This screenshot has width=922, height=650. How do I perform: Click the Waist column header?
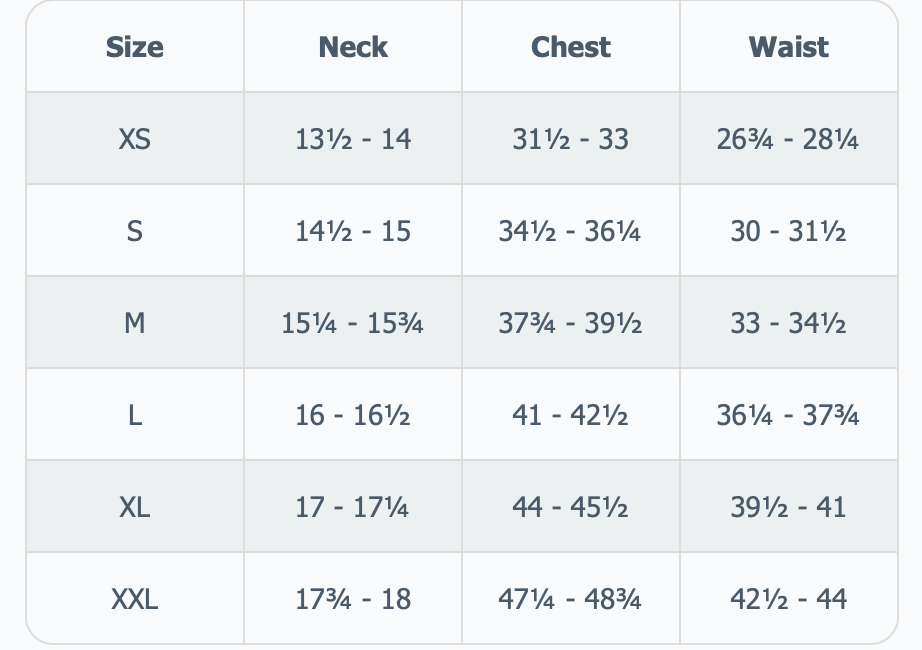789,47
